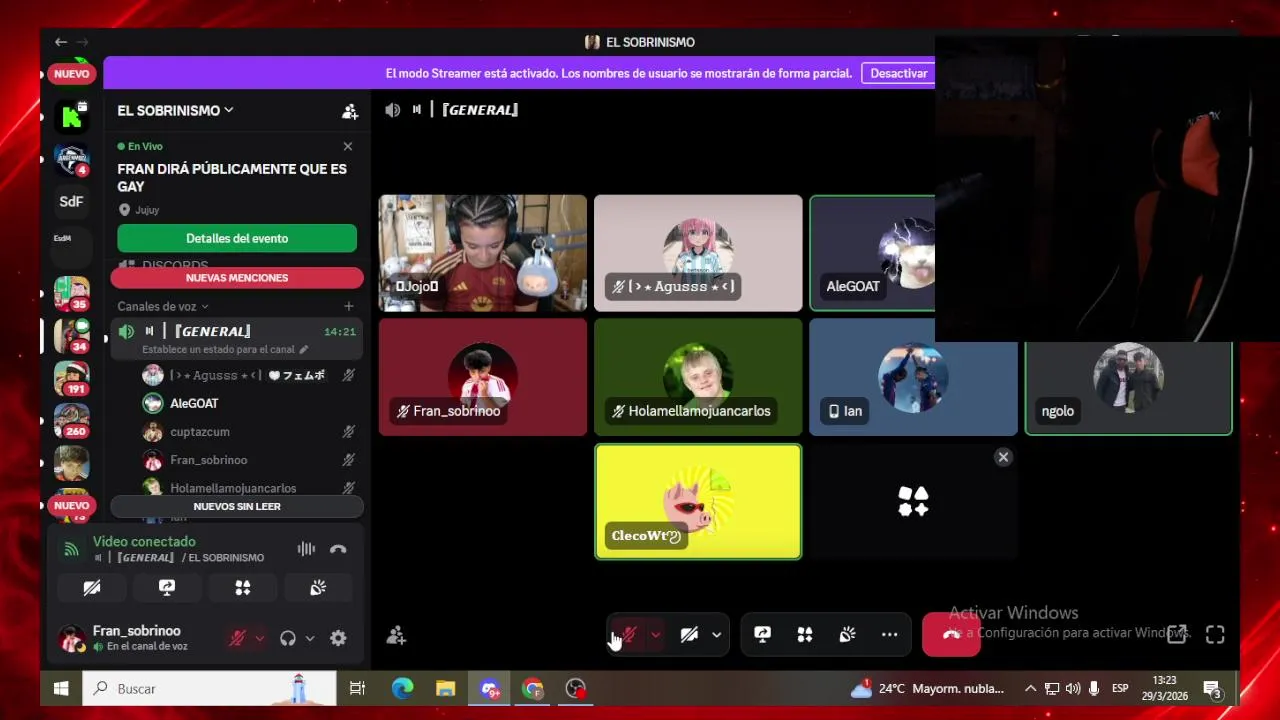Open the system volume icon in tray
The height and width of the screenshot is (720, 1280).
tap(1073, 688)
